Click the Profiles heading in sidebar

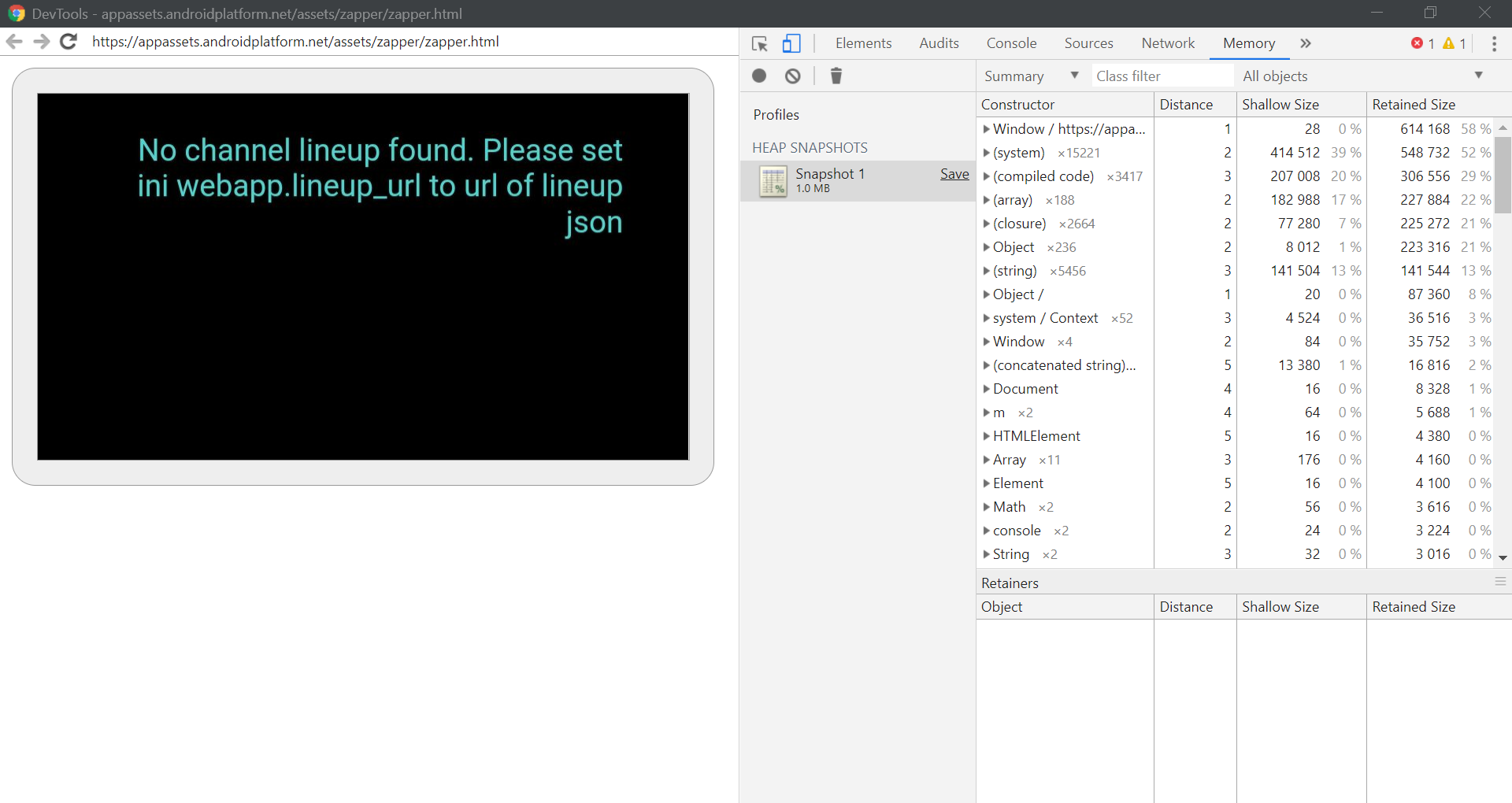[x=776, y=114]
